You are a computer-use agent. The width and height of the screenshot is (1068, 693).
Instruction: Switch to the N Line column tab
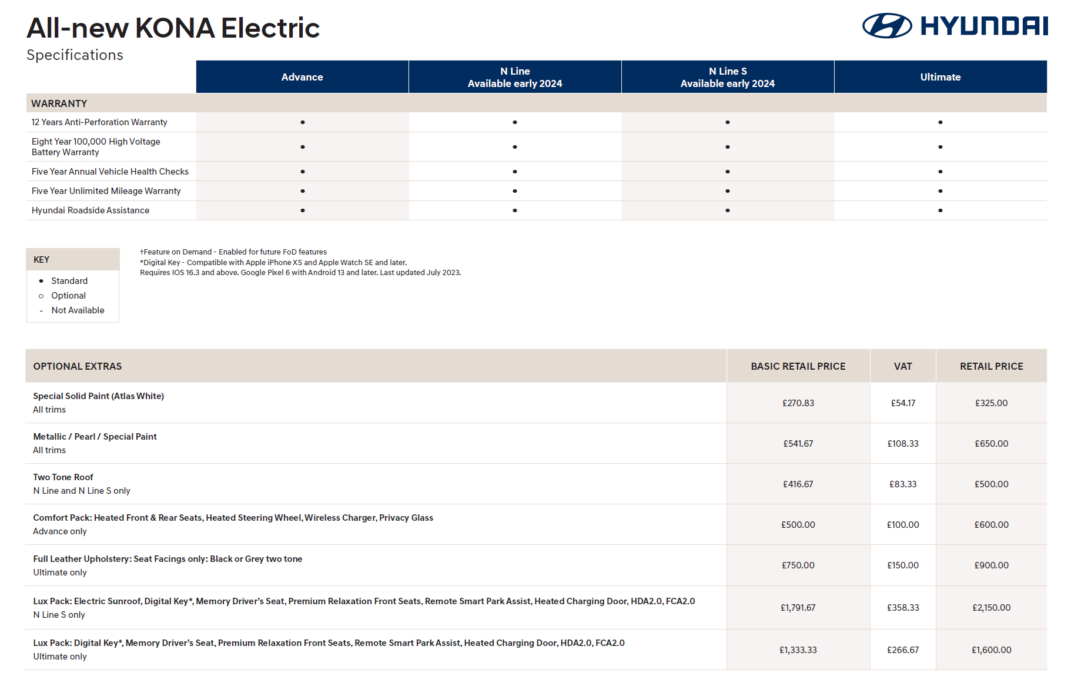click(x=514, y=76)
